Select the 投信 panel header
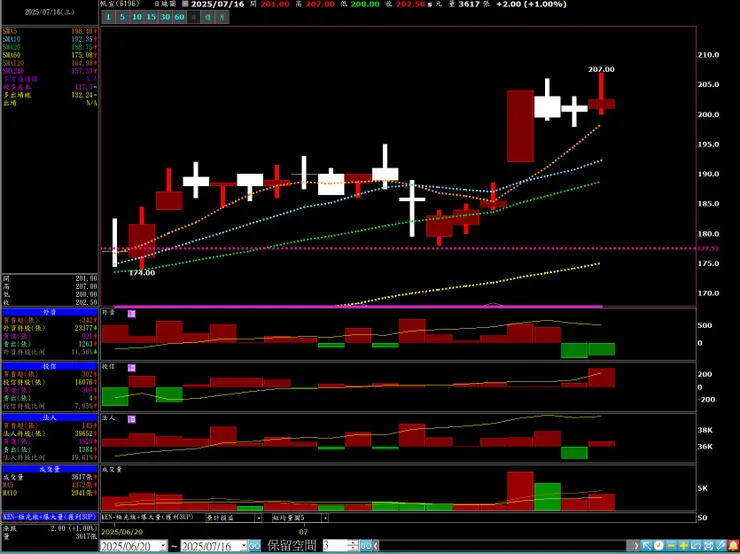This screenshot has height=554, width=740. tap(50, 366)
